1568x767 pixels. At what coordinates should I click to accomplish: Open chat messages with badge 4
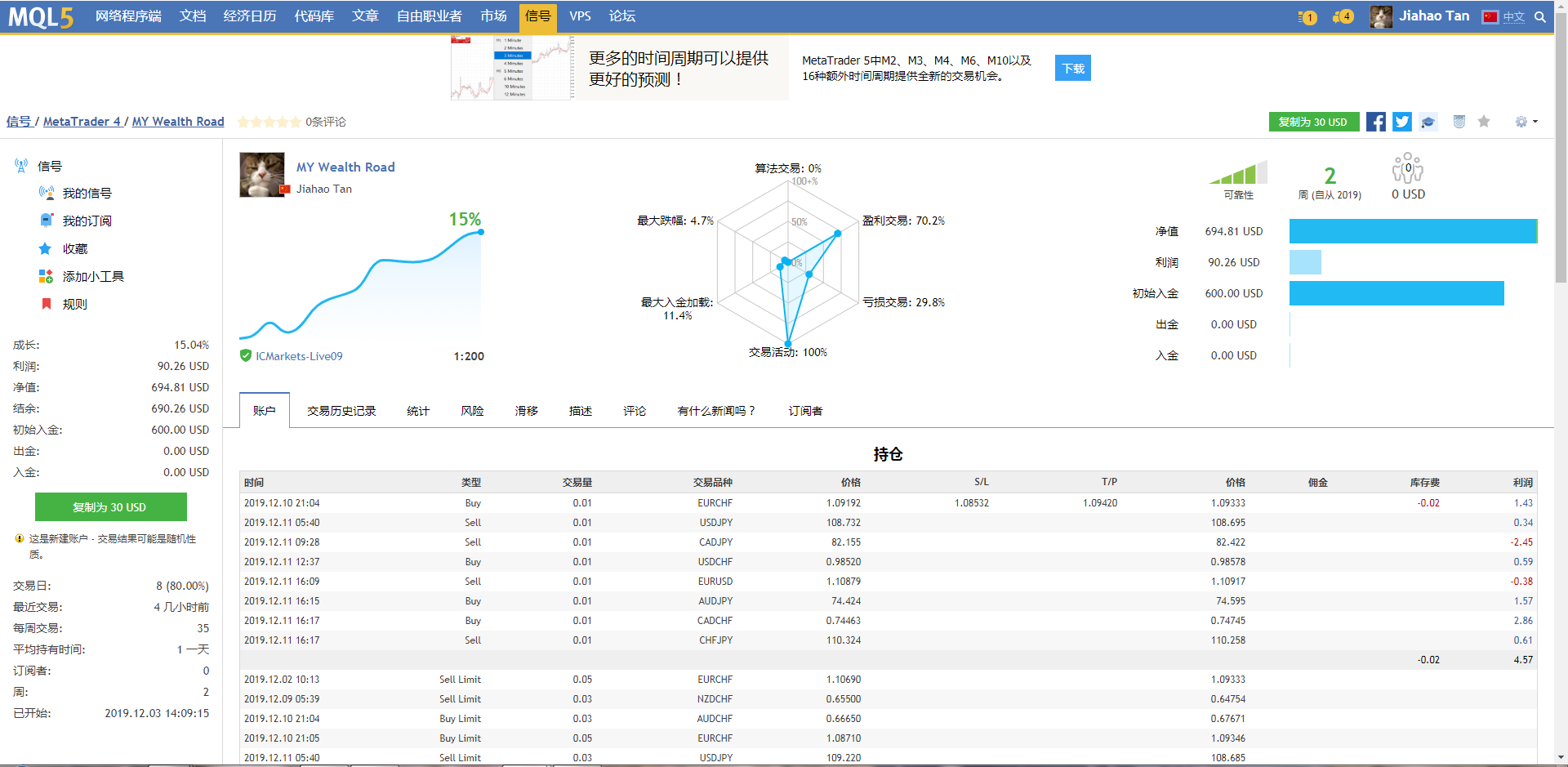pos(1343,16)
